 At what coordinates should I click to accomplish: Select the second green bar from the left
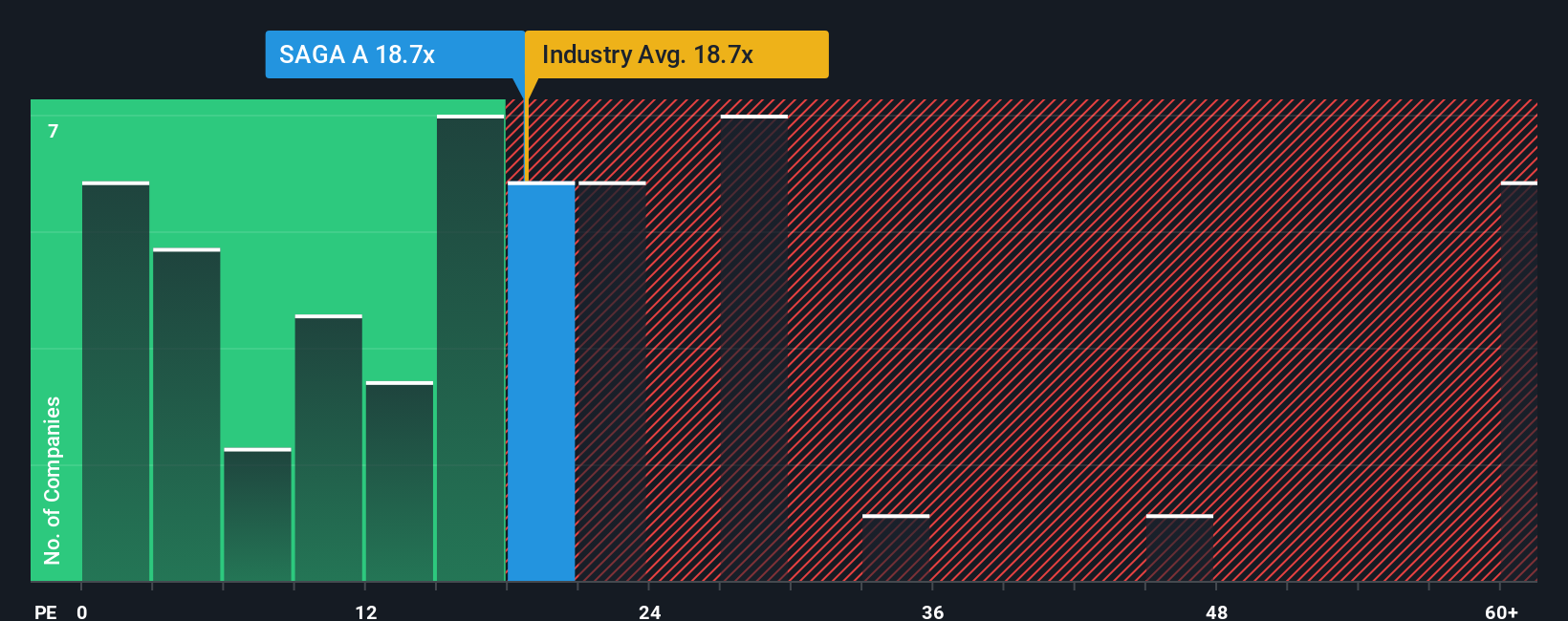coord(186,415)
